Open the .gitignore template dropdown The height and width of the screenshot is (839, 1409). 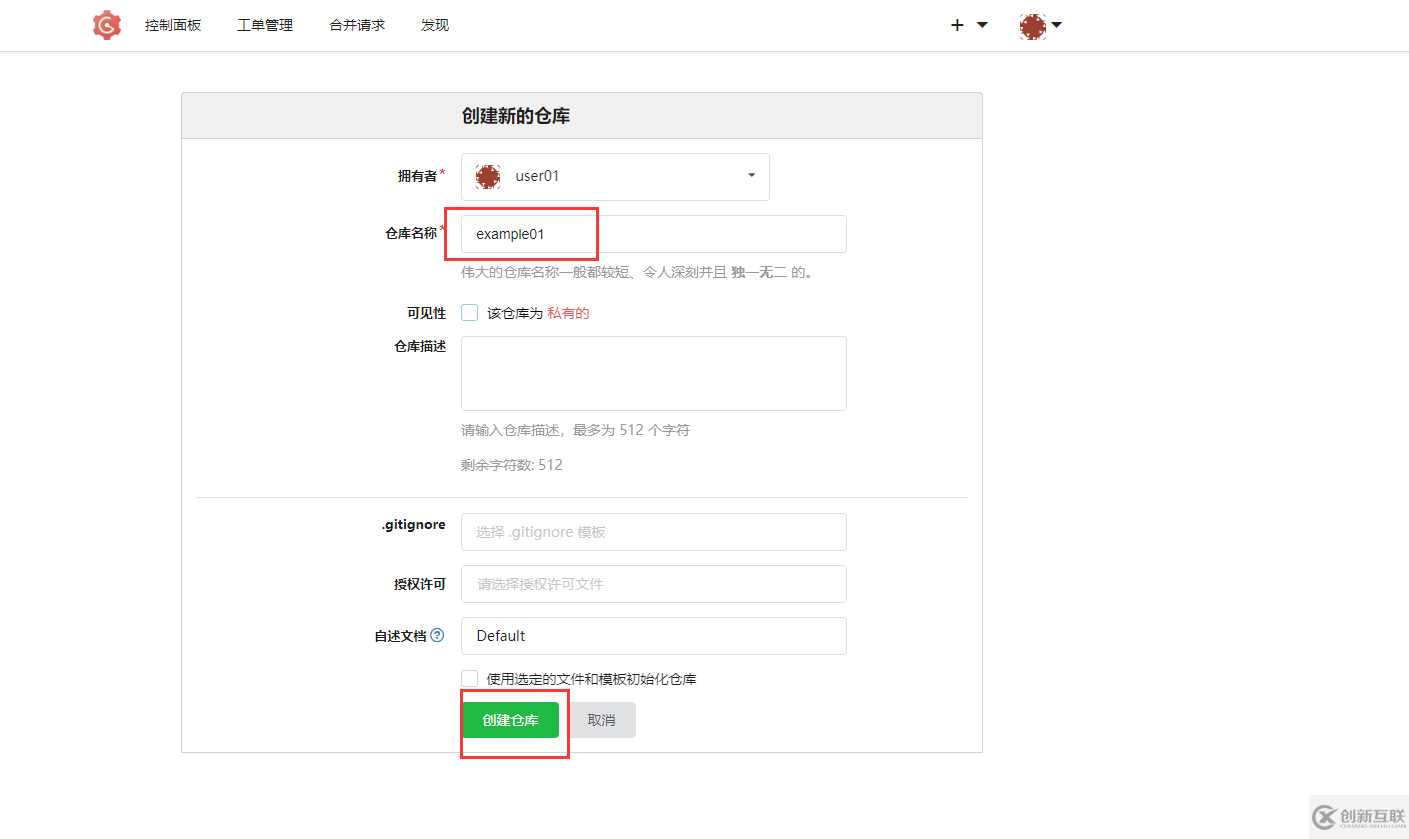654,532
